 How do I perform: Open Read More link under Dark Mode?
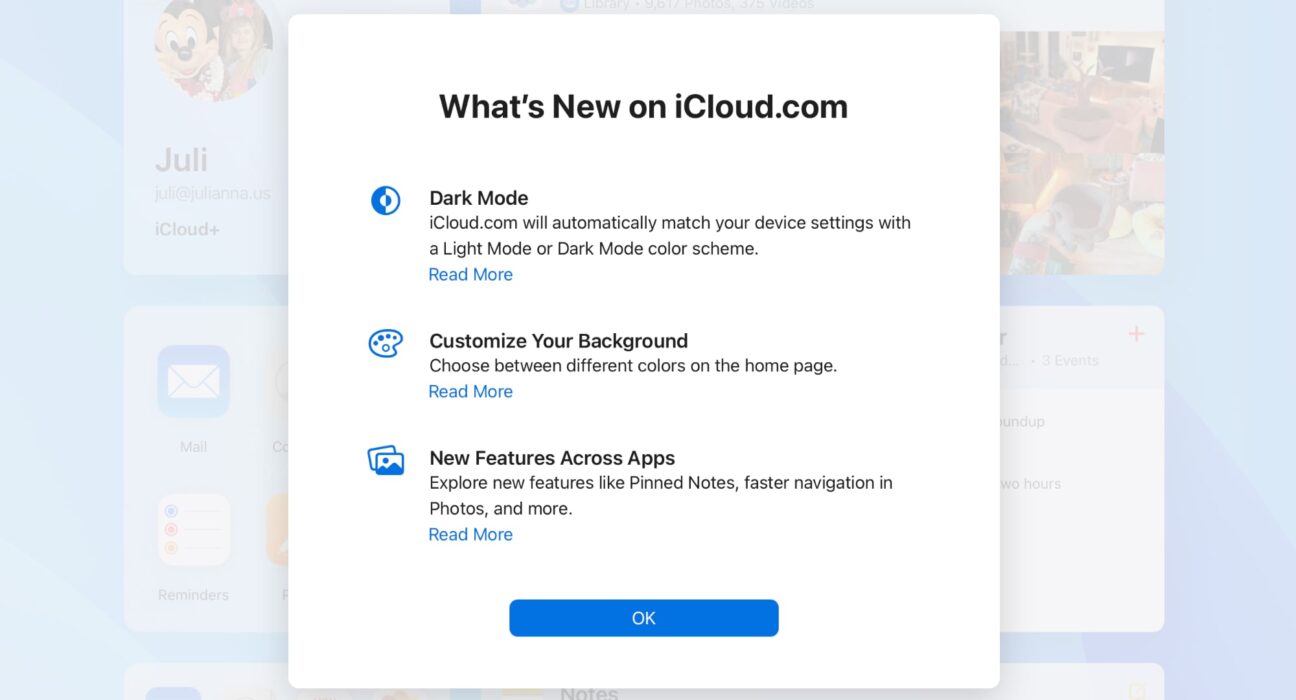(470, 274)
